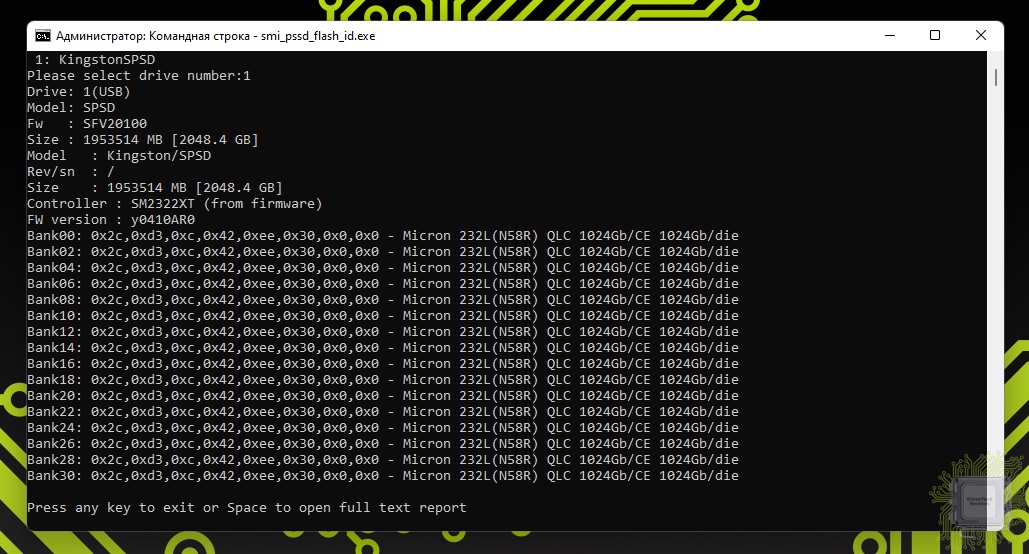The height and width of the screenshot is (554, 1029).
Task: Click the 'Rev/sn : /' line
Action: [70, 172]
